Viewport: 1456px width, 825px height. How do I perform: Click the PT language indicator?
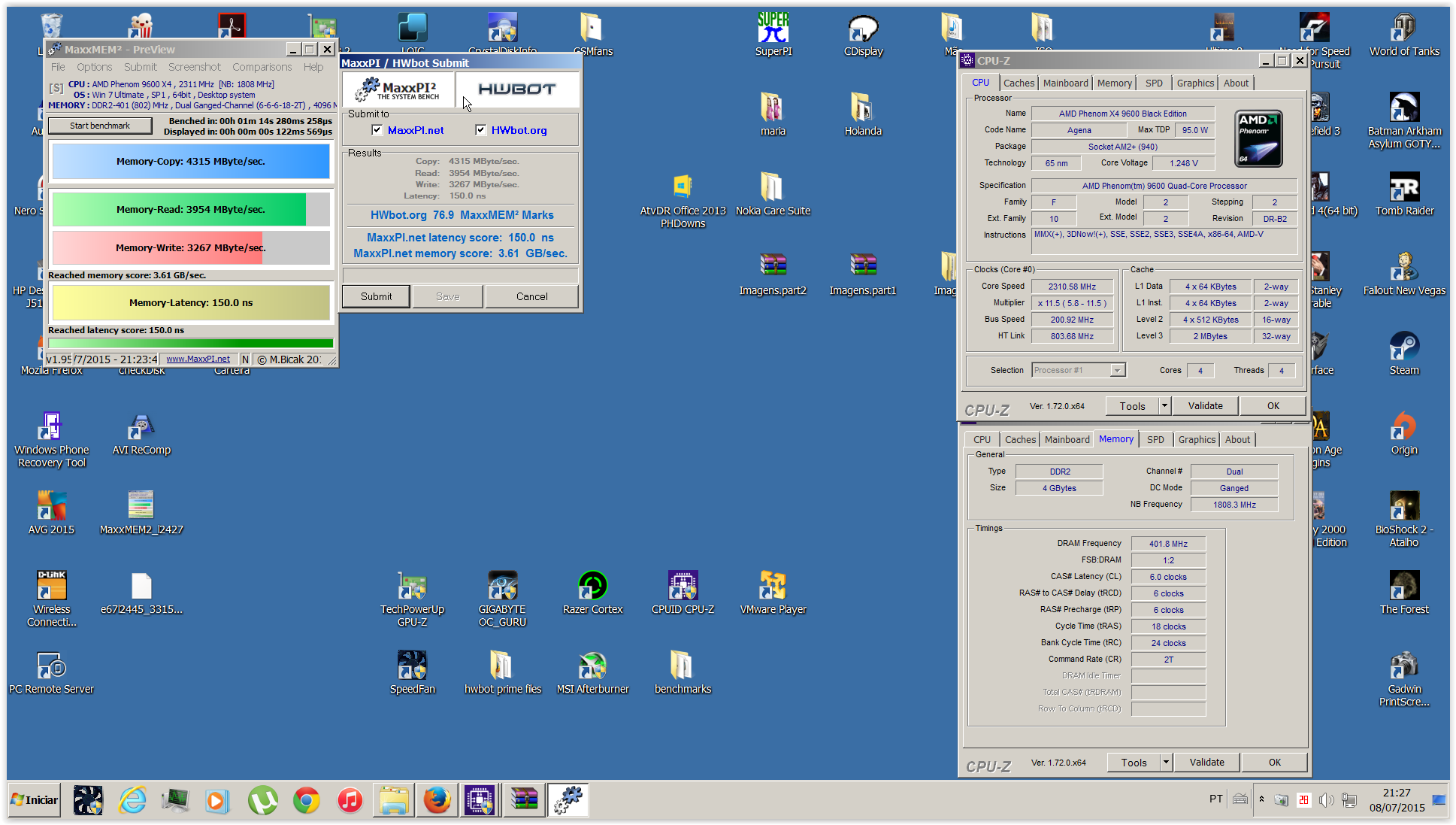(1216, 799)
